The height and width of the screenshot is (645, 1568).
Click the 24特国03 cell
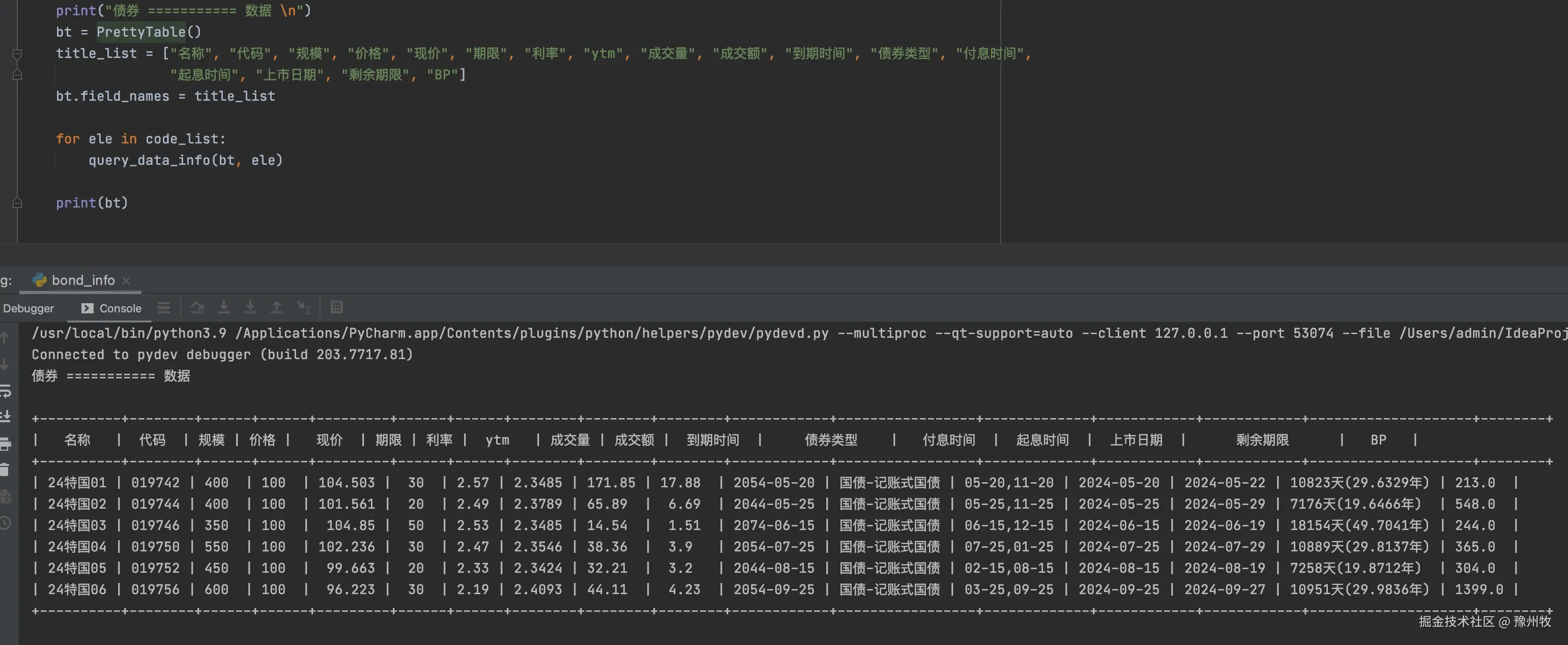[x=77, y=525]
